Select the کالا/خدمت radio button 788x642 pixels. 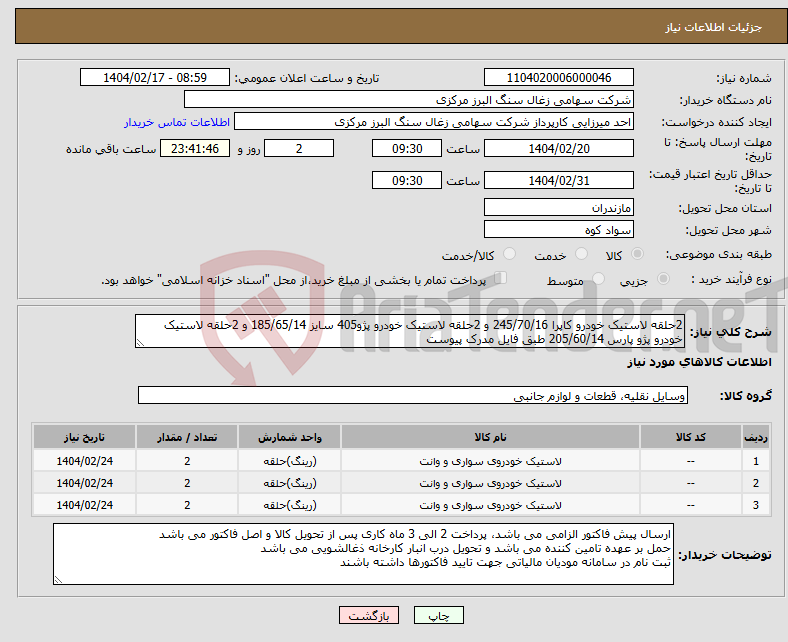(510, 254)
